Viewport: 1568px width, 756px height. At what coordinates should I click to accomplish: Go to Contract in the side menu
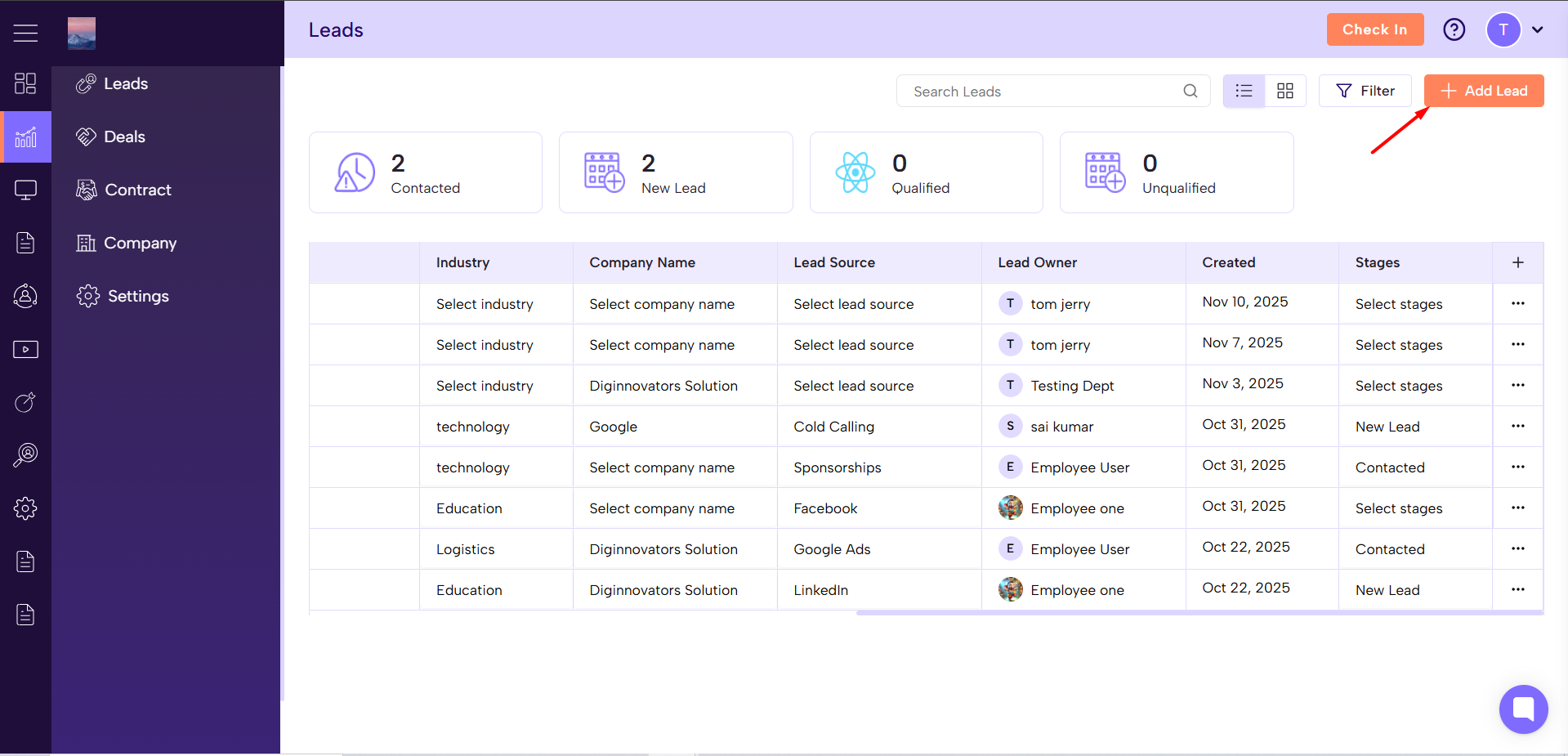pyautogui.click(x=137, y=190)
